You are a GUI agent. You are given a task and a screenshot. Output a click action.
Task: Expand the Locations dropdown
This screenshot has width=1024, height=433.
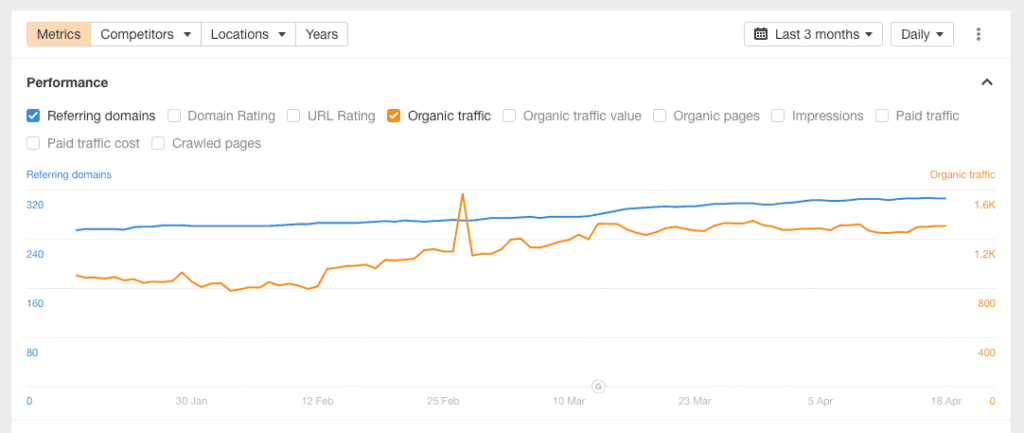click(249, 34)
